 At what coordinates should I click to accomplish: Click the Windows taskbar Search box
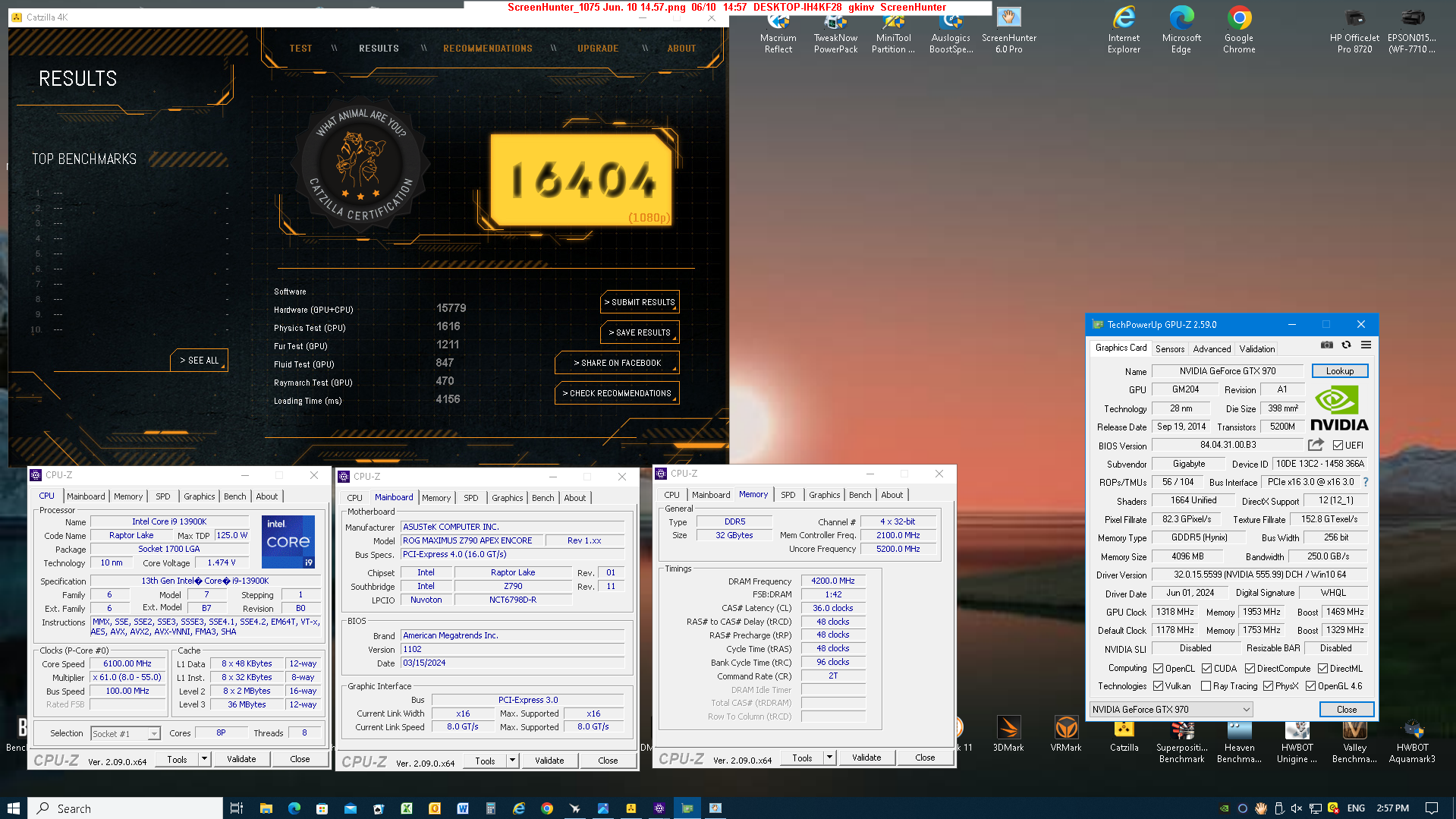click(125, 808)
